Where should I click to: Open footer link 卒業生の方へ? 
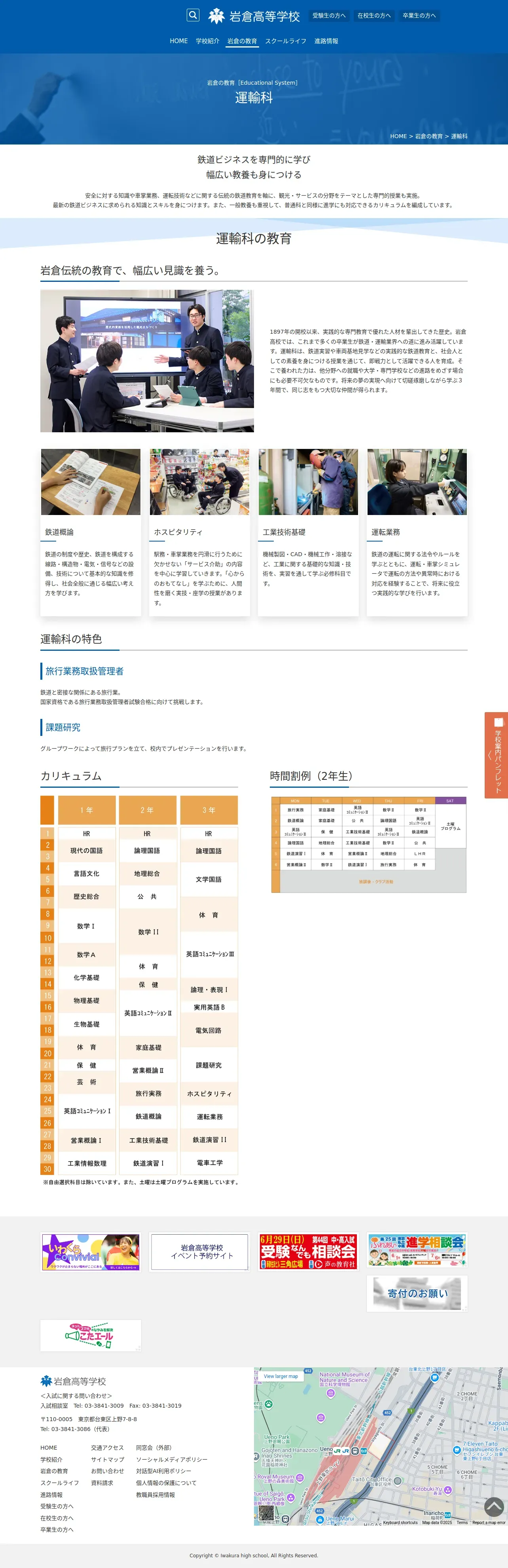tap(57, 1530)
